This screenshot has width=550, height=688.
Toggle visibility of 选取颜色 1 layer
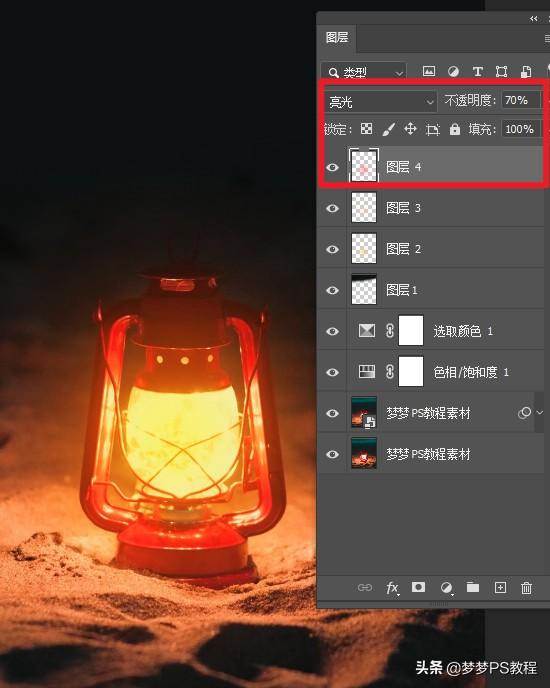(x=332, y=331)
